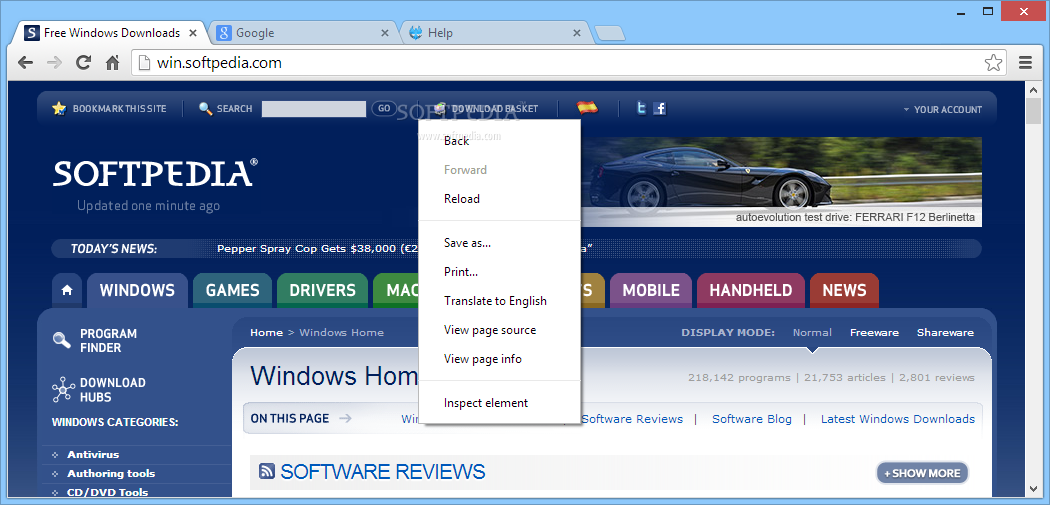This screenshot has width=1050, height=505.
Task: Click the page icon in the address bar
Action: pyautogui.click(x=143, y=63)
